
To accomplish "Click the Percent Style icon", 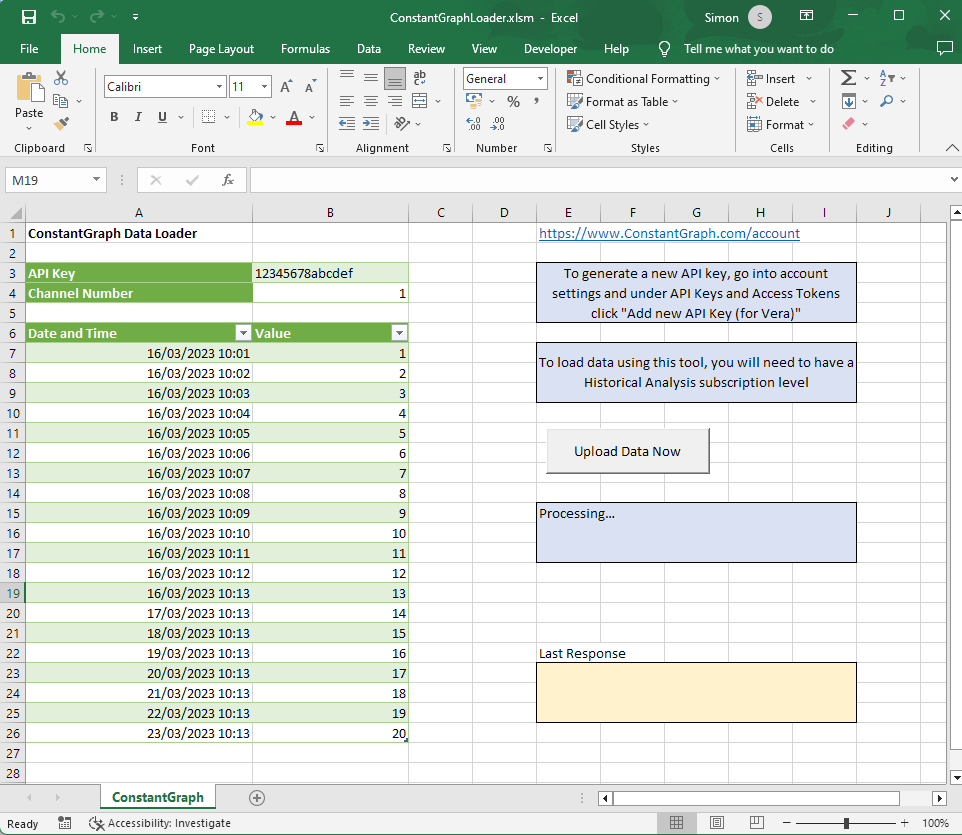I will (513, 101).
